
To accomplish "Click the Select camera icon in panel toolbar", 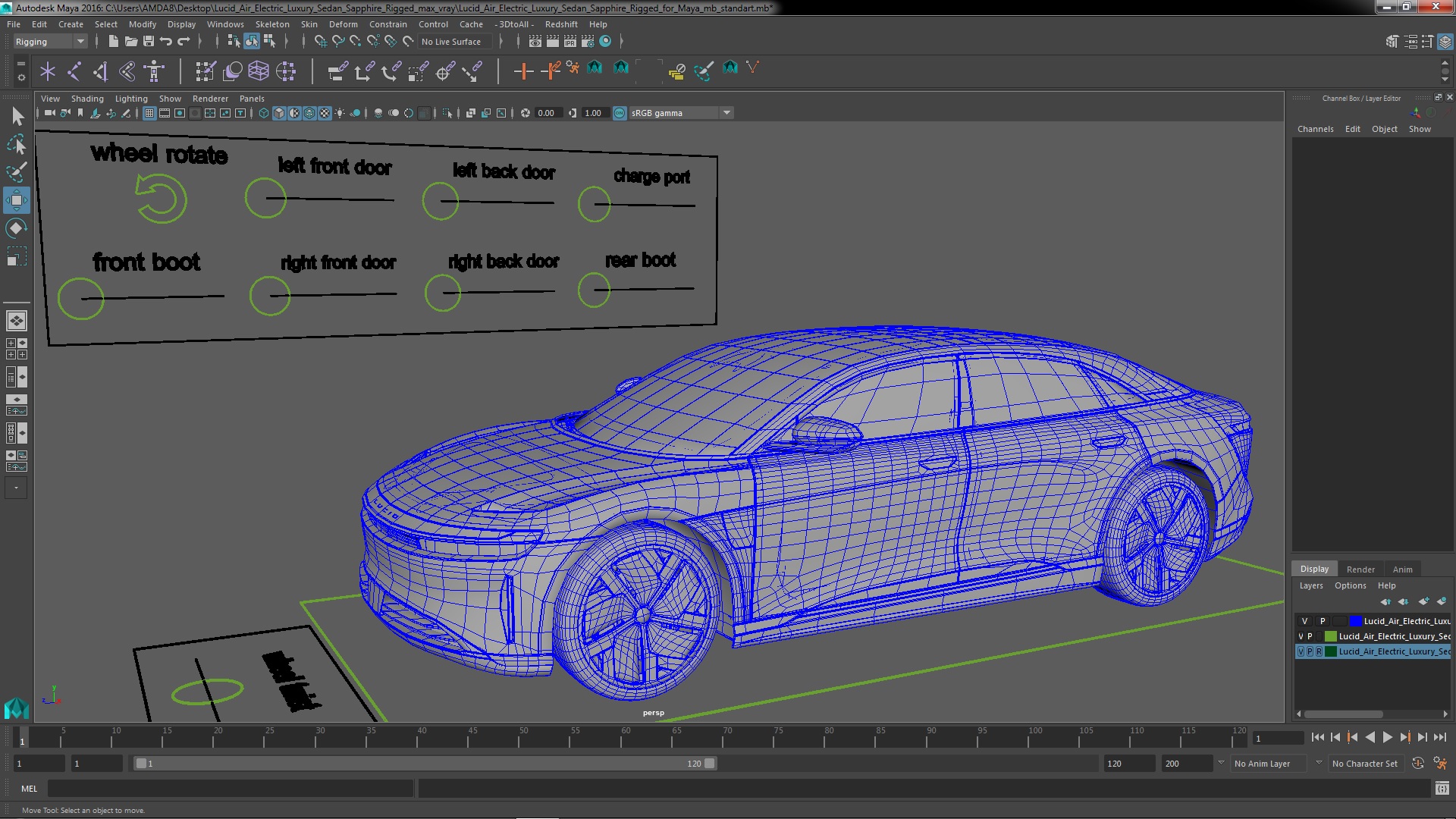I will 49,113.
